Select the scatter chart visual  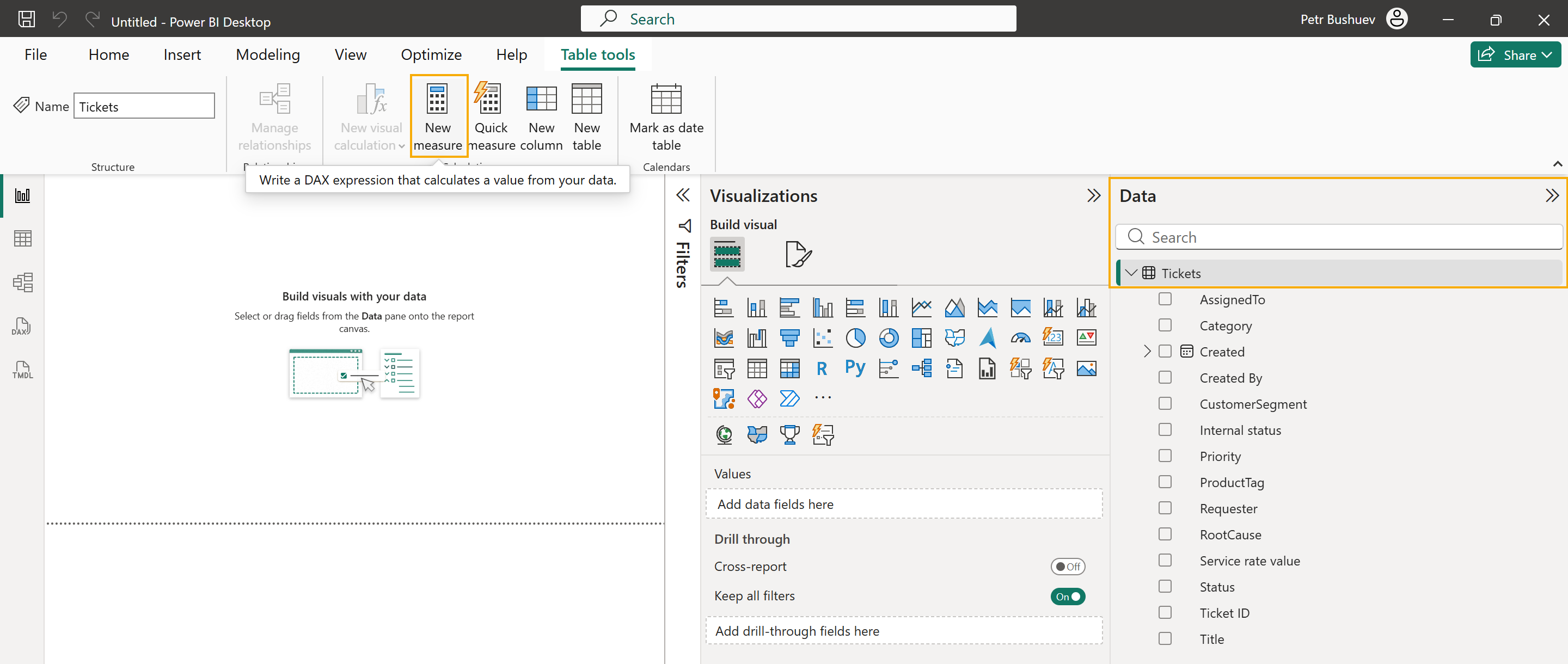(x=822, y=338)
